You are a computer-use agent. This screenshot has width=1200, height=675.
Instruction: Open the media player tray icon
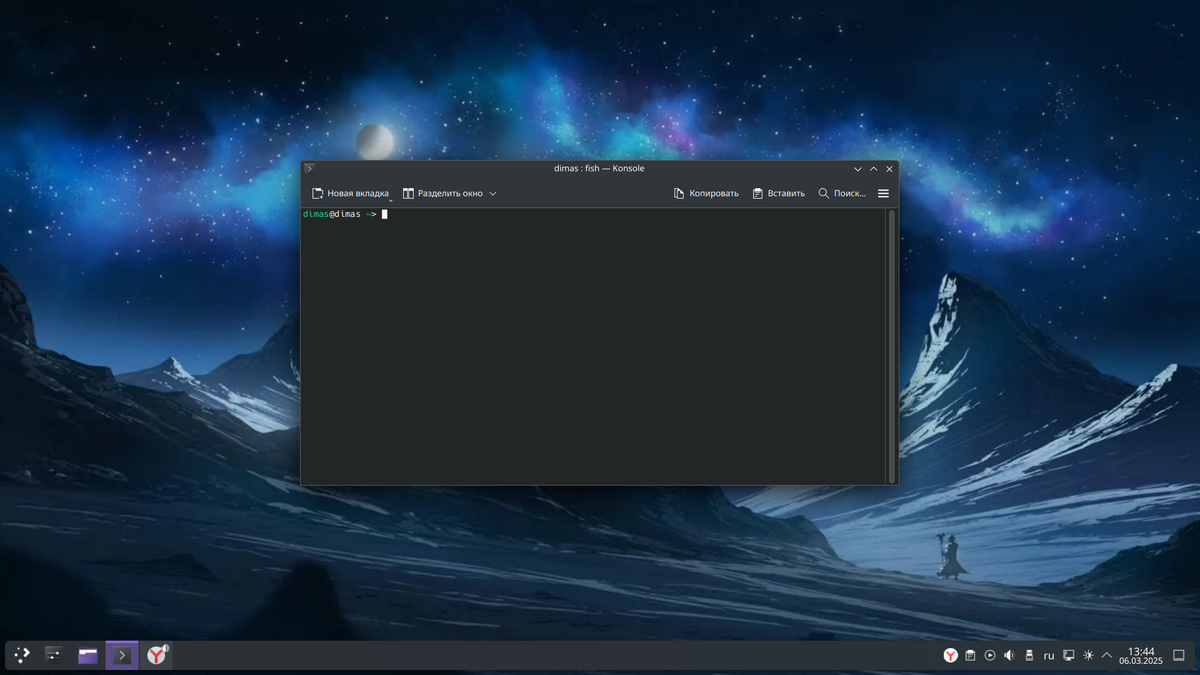pos(990,656)
